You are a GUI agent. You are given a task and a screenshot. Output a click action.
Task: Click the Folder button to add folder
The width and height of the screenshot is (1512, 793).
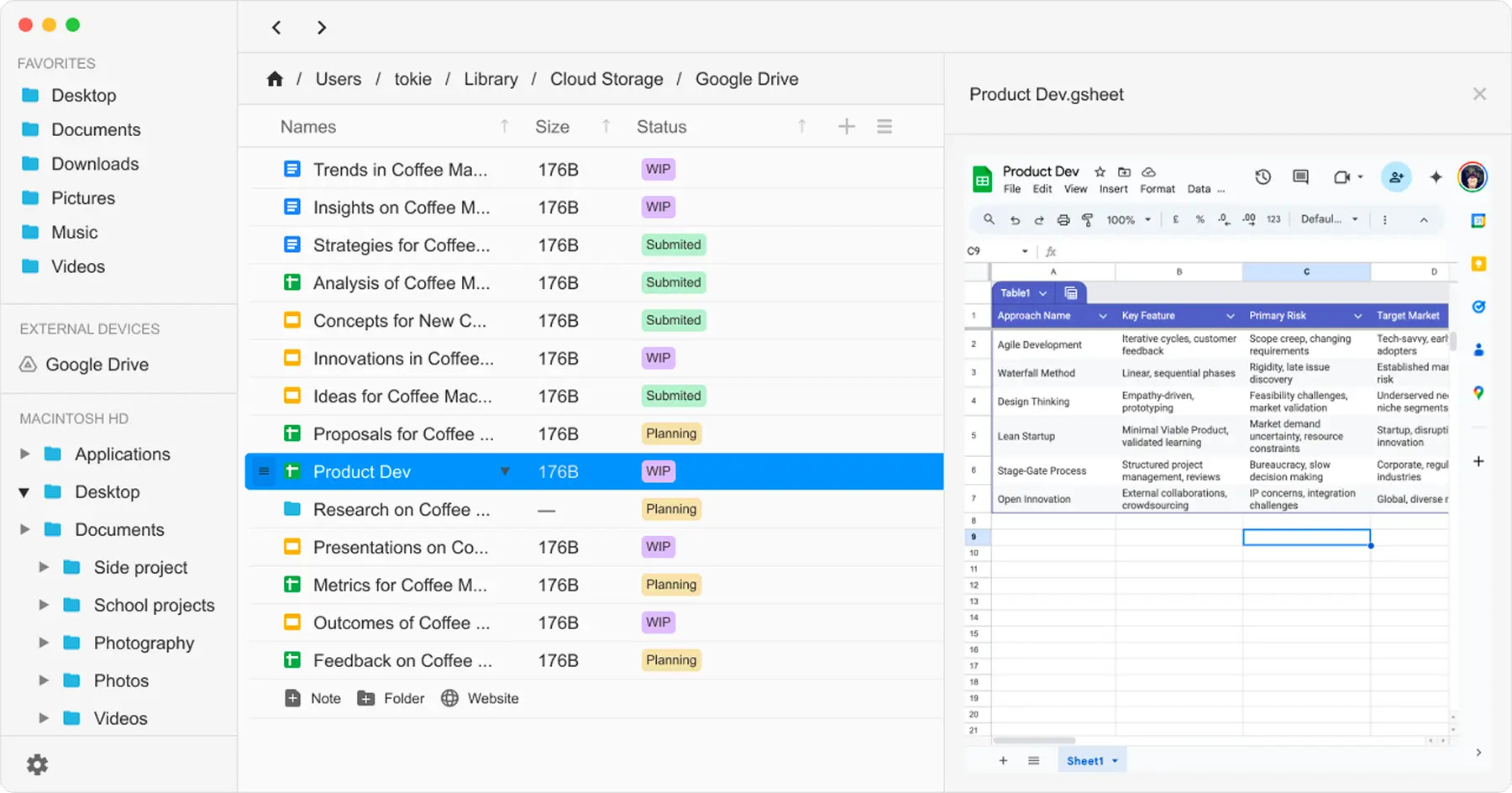391,698
